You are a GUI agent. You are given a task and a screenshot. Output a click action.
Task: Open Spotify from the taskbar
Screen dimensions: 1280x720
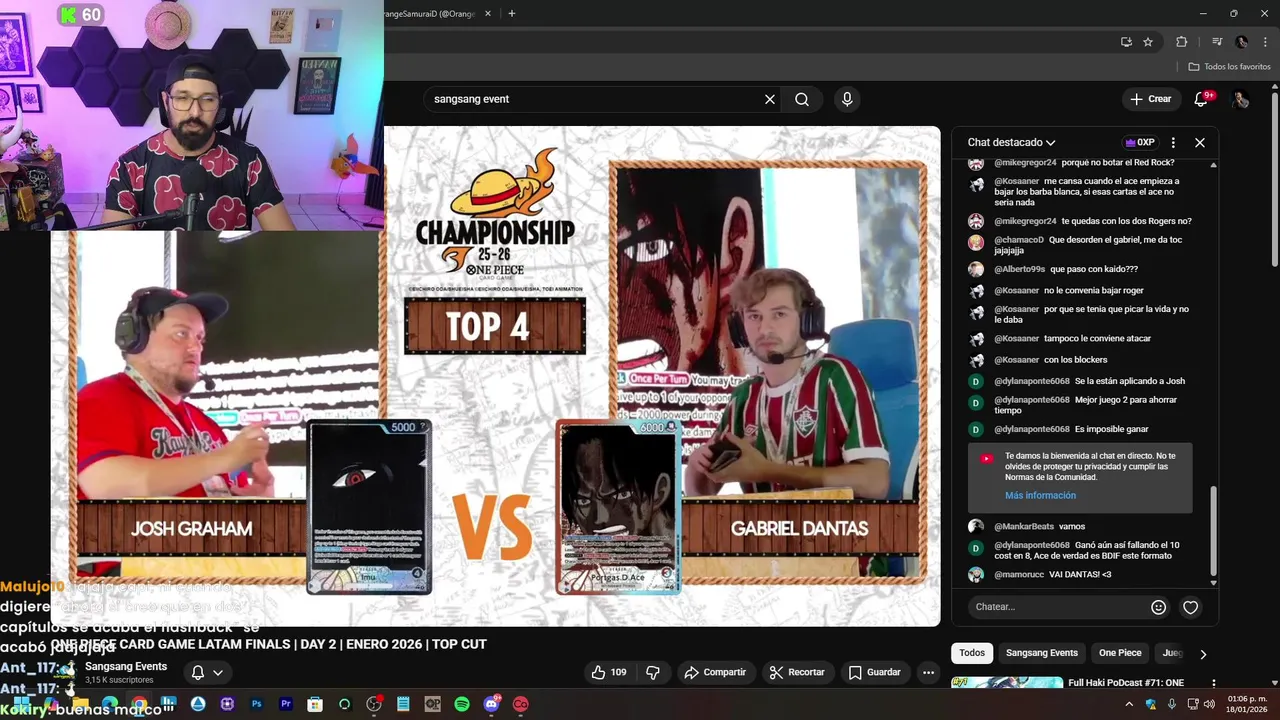click(462, 704)
